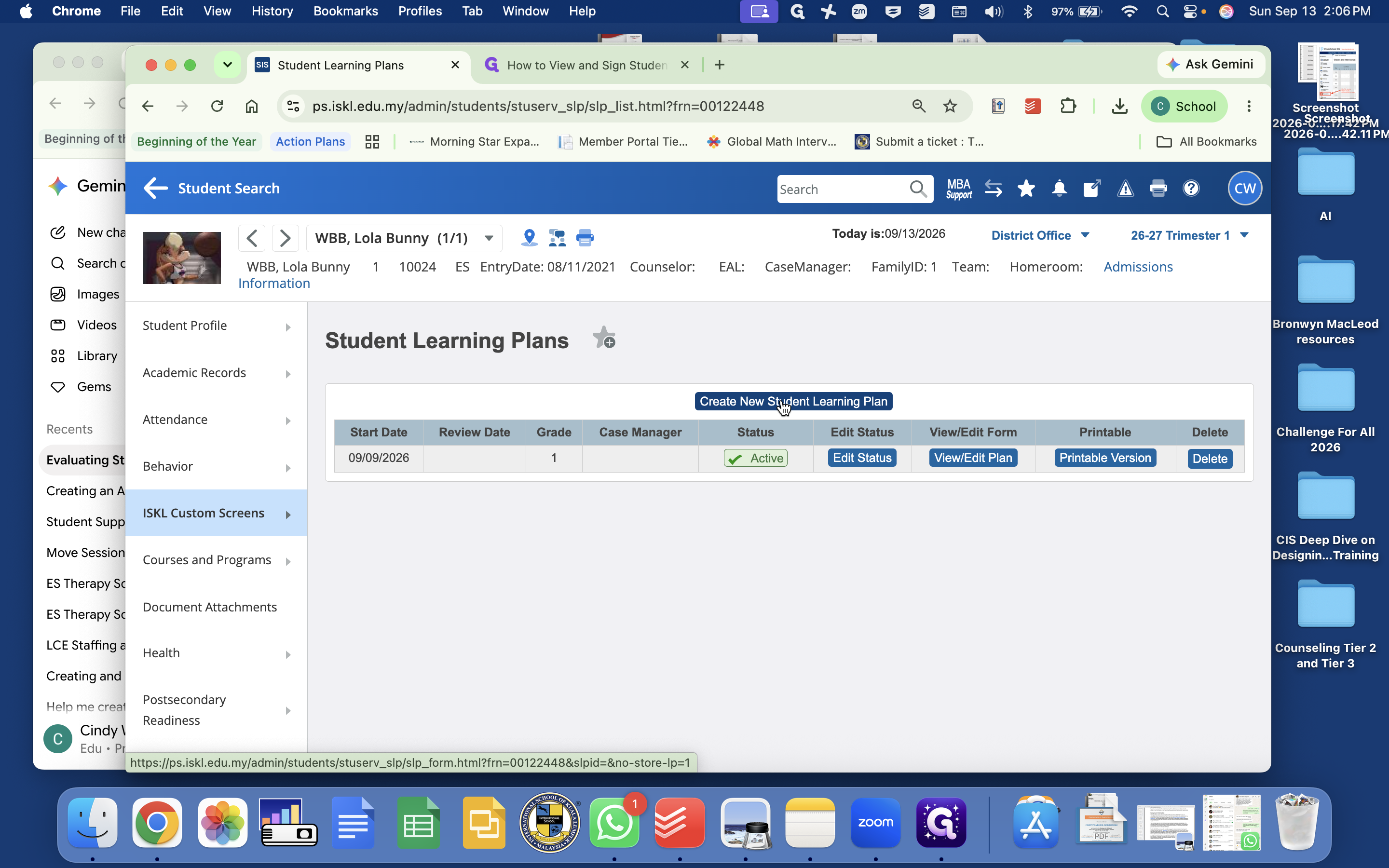Click the Todoist extension icon in toolbar
1389x868 pixels.
pyautogui.click(x=1033, y=106)
